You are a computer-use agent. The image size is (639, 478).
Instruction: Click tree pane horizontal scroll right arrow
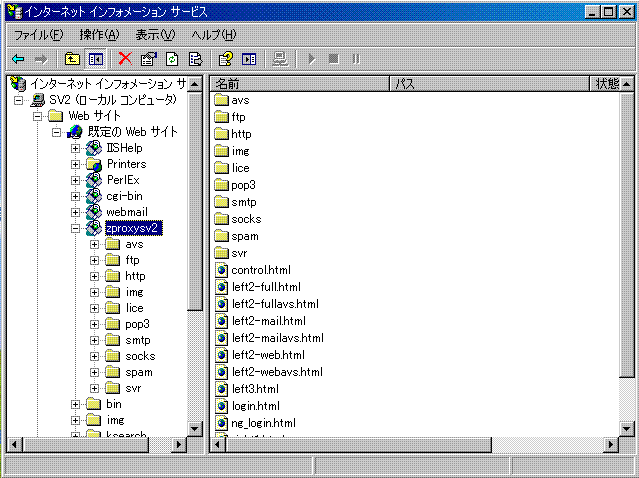point(178,445)
